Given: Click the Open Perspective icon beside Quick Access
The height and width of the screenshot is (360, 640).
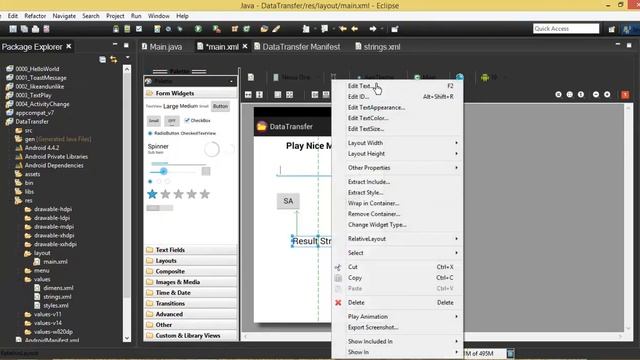Looking at the screenshot, I should [x=611, y=29].
